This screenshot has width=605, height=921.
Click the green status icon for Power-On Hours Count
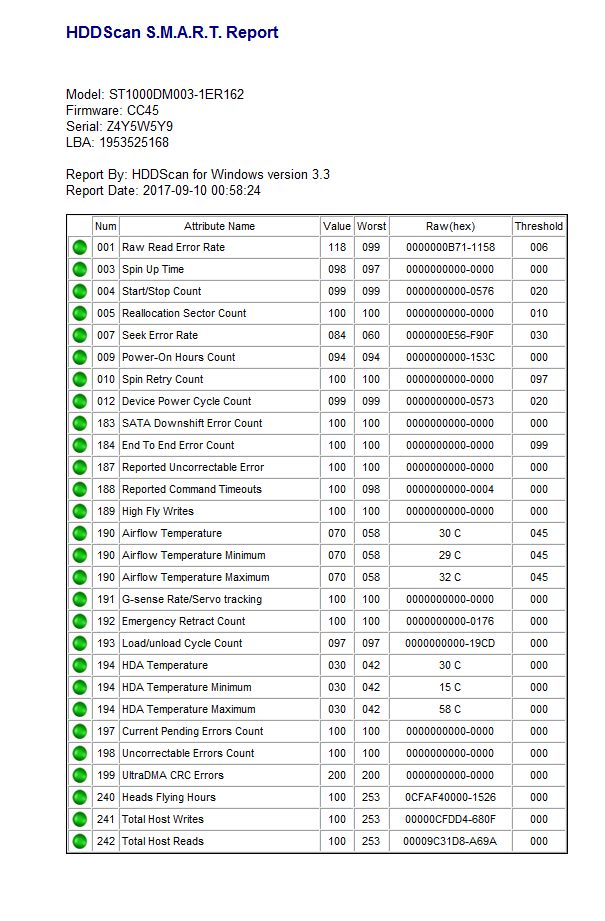pyautogui.click(x=80, y=358)
